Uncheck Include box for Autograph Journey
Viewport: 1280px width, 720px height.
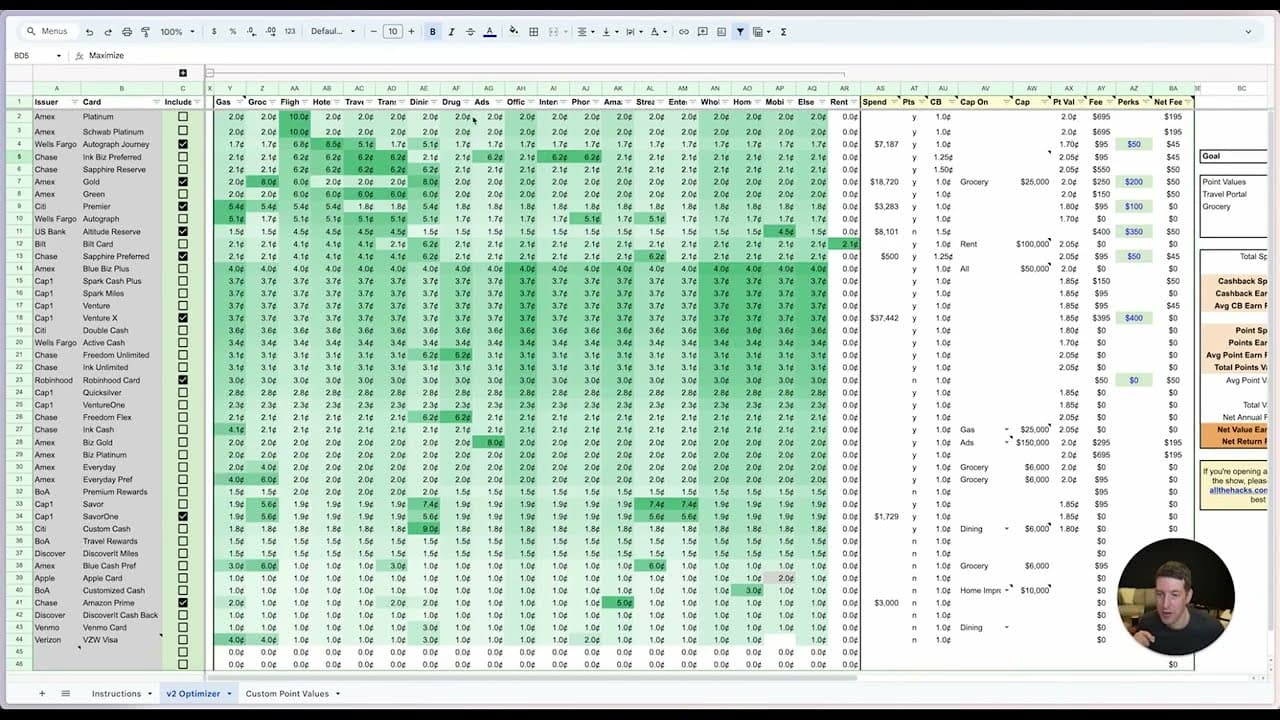coord(182,144)
